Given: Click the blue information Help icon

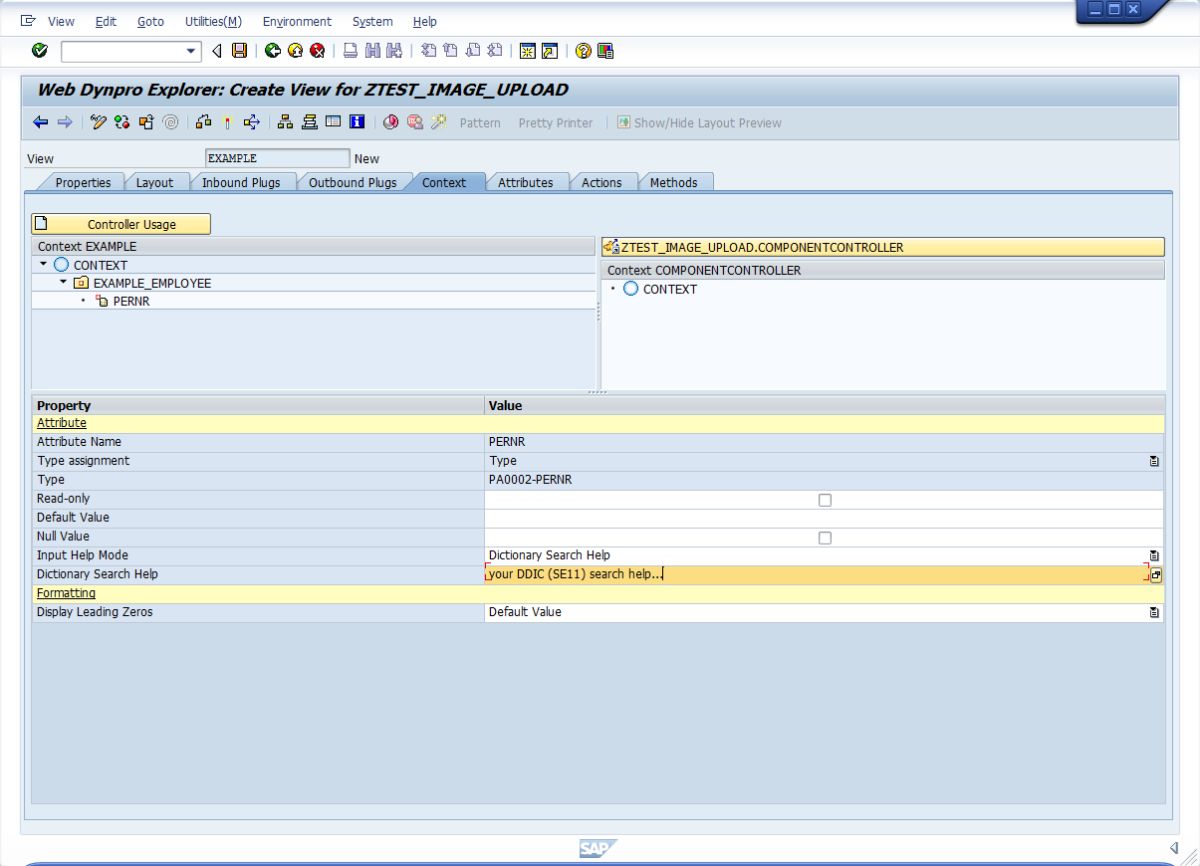Looking at the screenshot, I should point(357,123).
